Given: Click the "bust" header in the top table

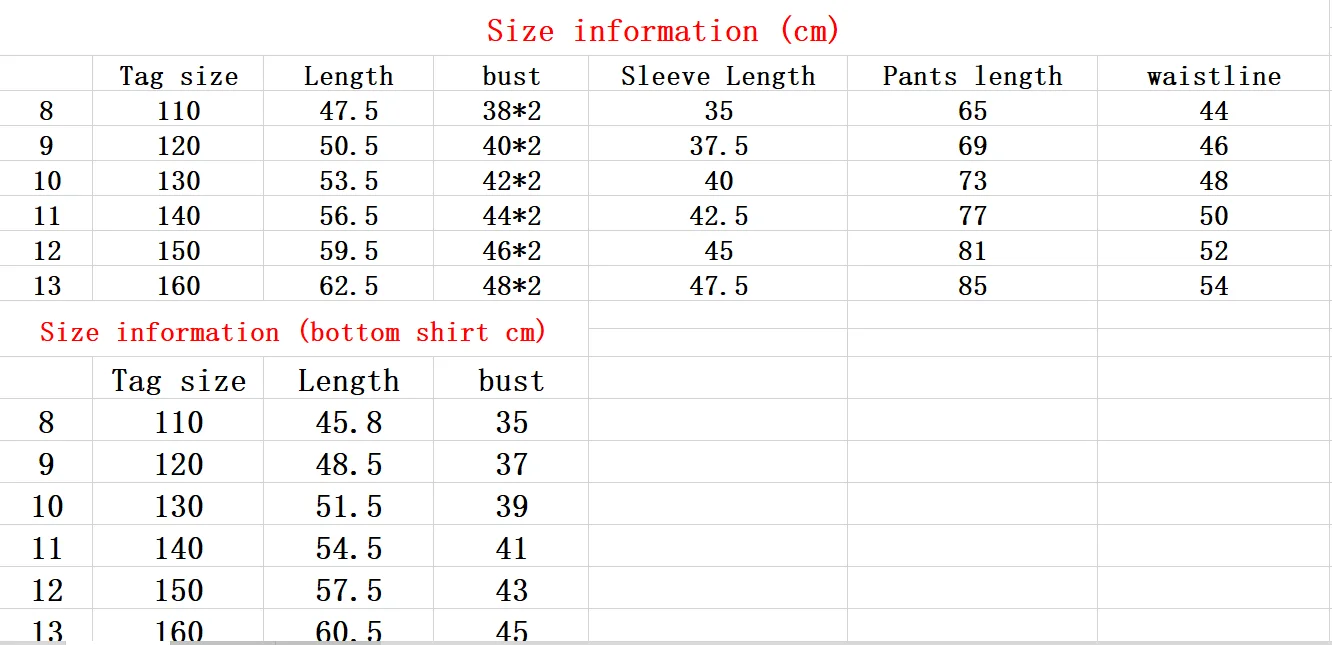Looking at the screenshot, I should tap(511, 76).
